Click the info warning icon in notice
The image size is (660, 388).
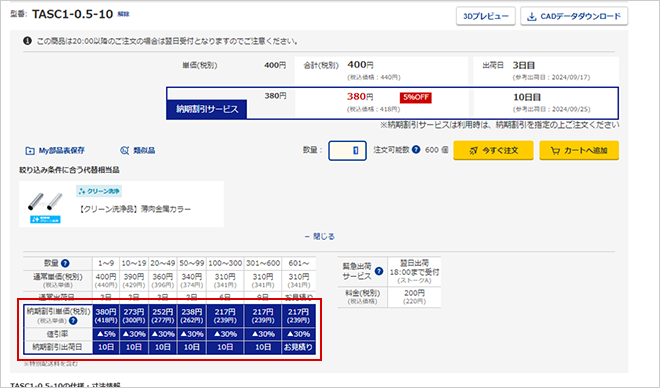27,41
